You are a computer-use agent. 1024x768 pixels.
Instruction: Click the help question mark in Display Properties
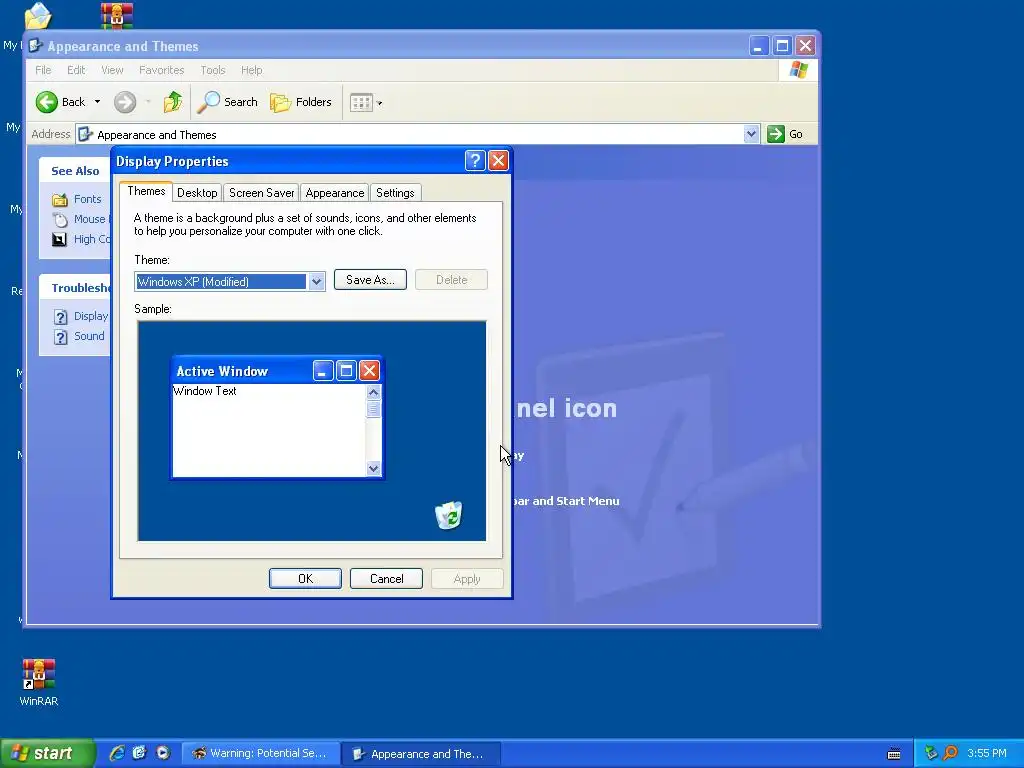click(475, 161)
